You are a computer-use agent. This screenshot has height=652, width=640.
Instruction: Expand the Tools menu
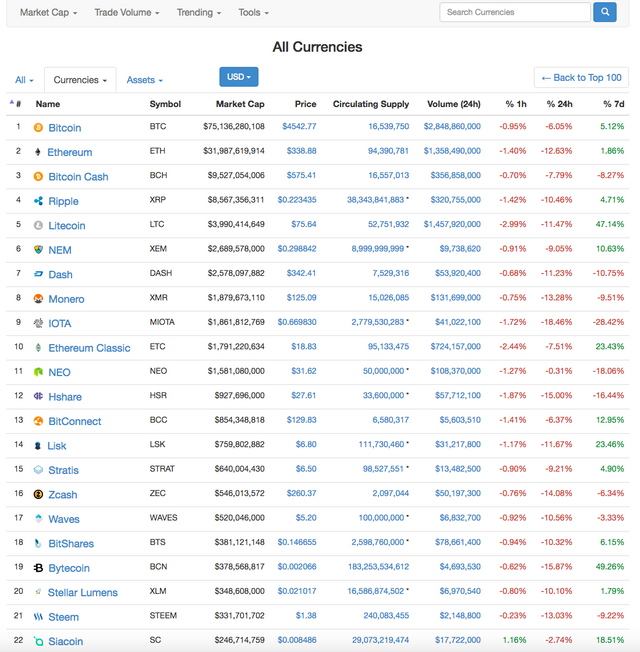253,12
